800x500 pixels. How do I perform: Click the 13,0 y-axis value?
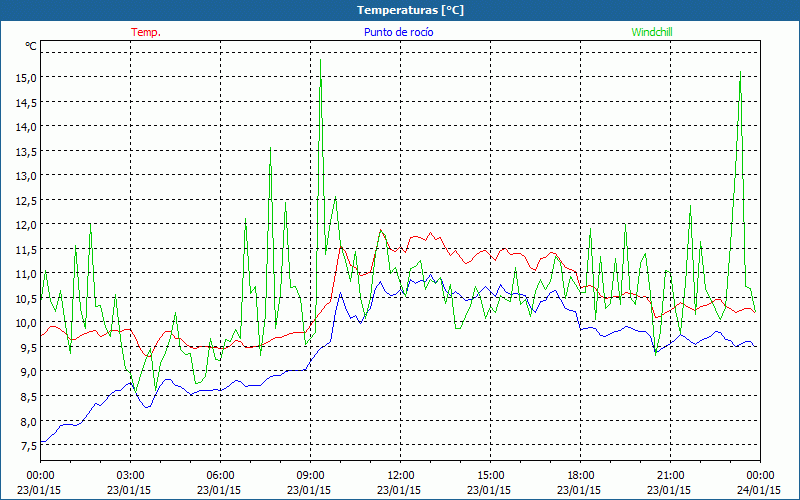pos(26,176)
